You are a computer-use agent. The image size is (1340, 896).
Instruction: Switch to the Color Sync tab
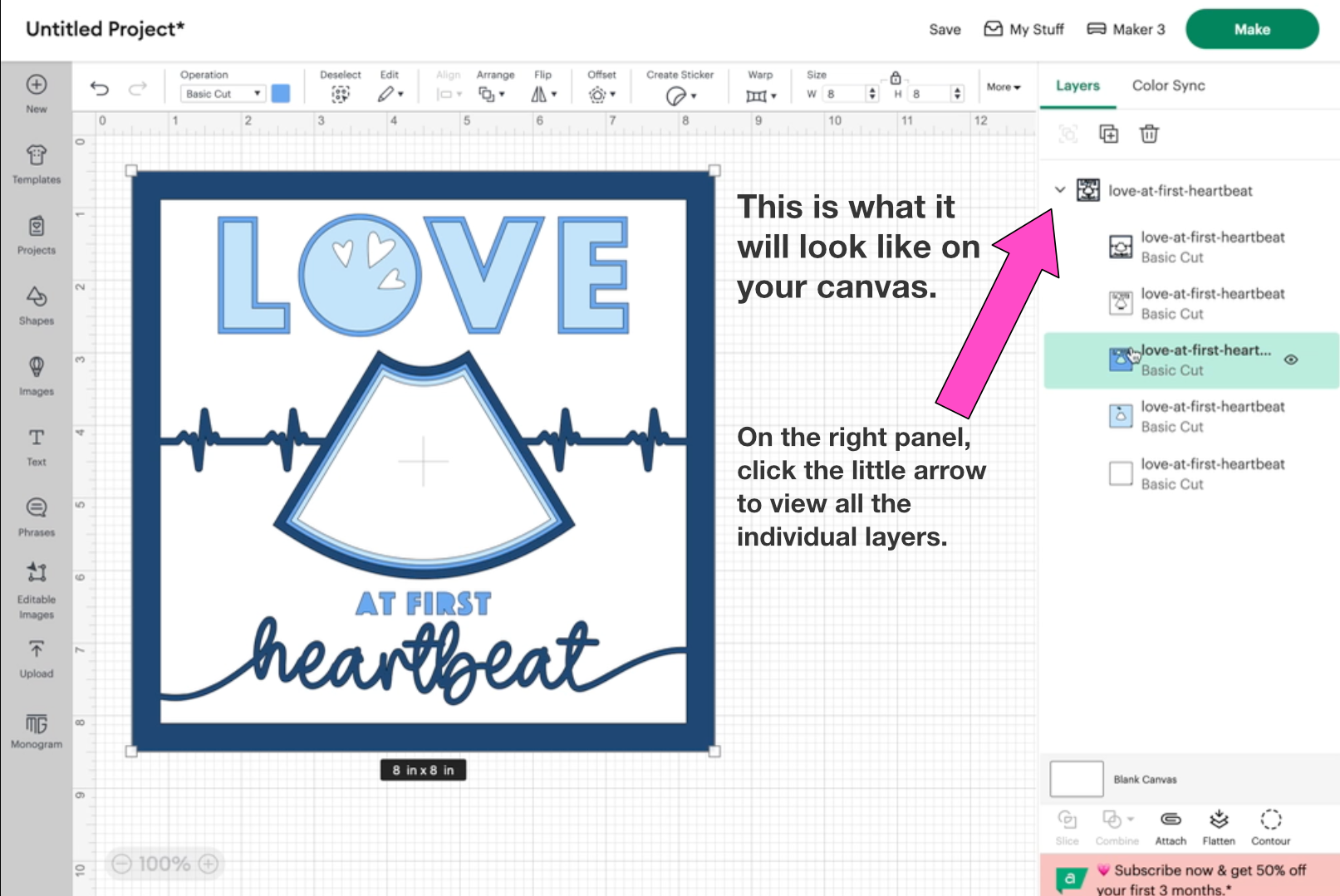pos(1168,86)
